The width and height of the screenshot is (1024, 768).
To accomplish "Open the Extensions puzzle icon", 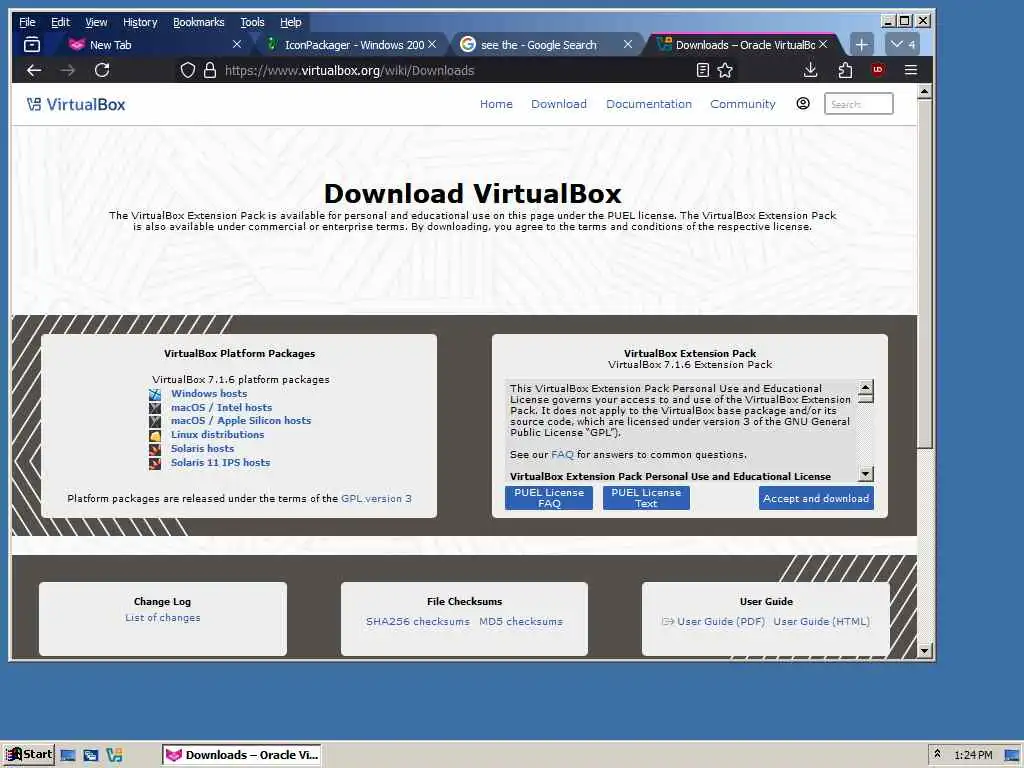I will click(x=845, y=70).
